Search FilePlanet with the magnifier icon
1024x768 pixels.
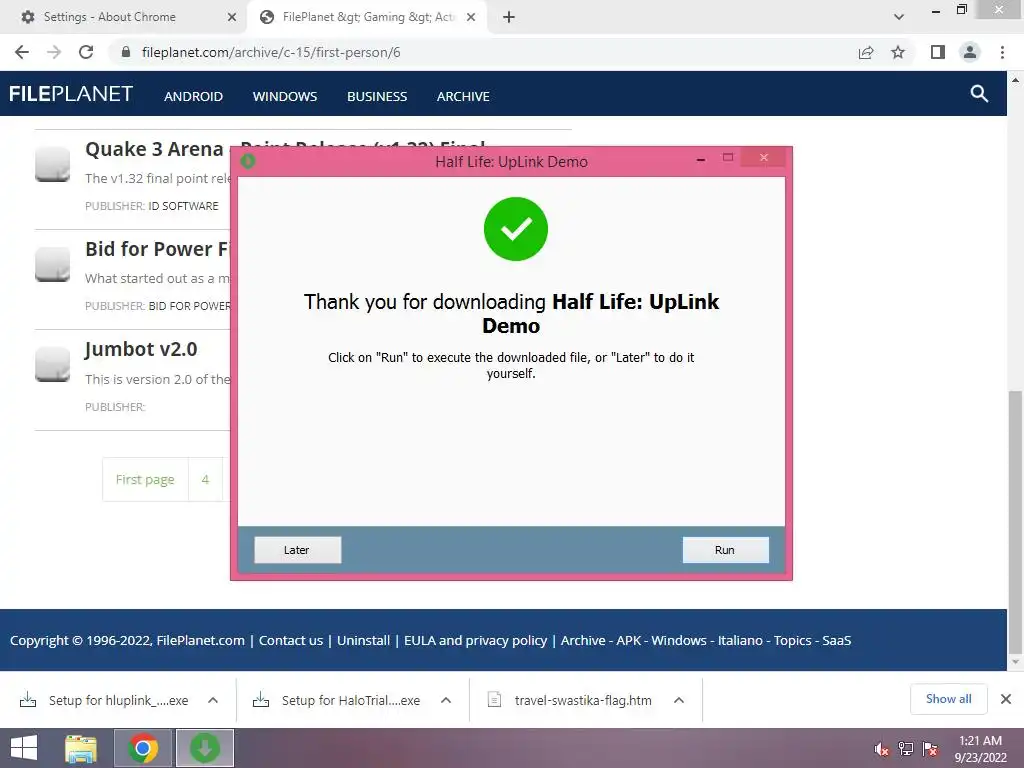point(979,94)
